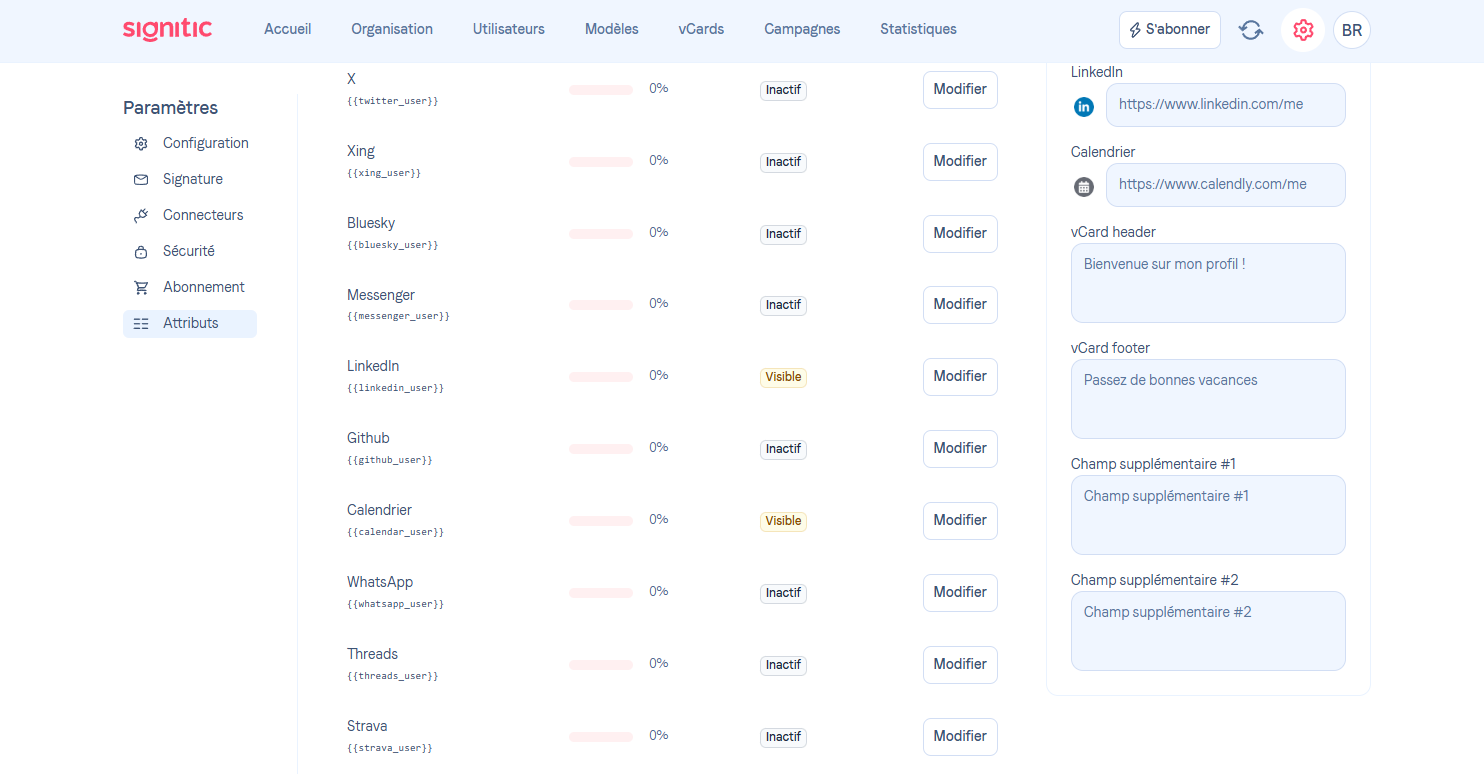Click the LinkedIn row progress bar
Viewport: 1484px width, 774px height.
601,377
